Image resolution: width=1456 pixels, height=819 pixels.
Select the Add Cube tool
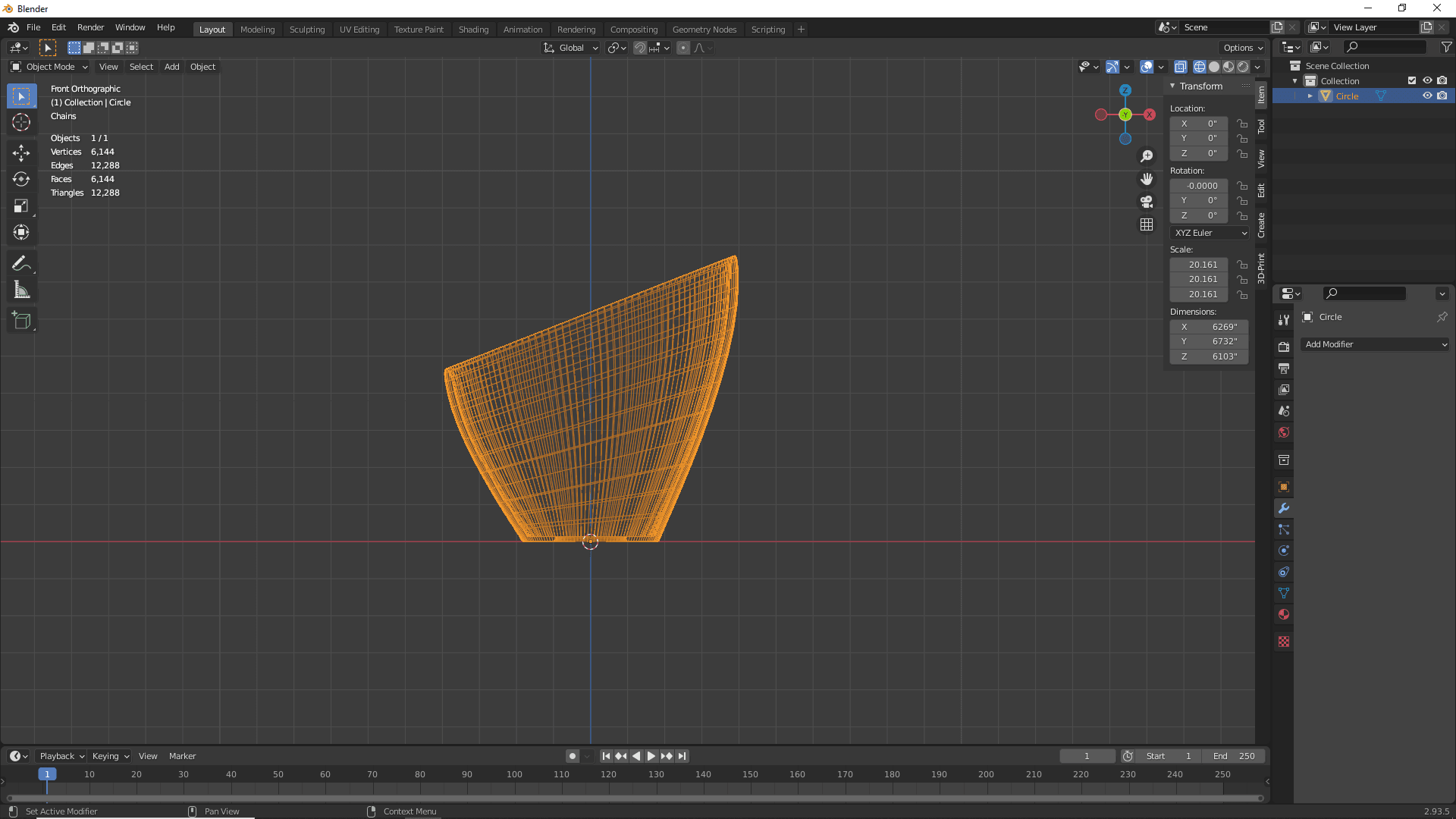pos(21,321)
